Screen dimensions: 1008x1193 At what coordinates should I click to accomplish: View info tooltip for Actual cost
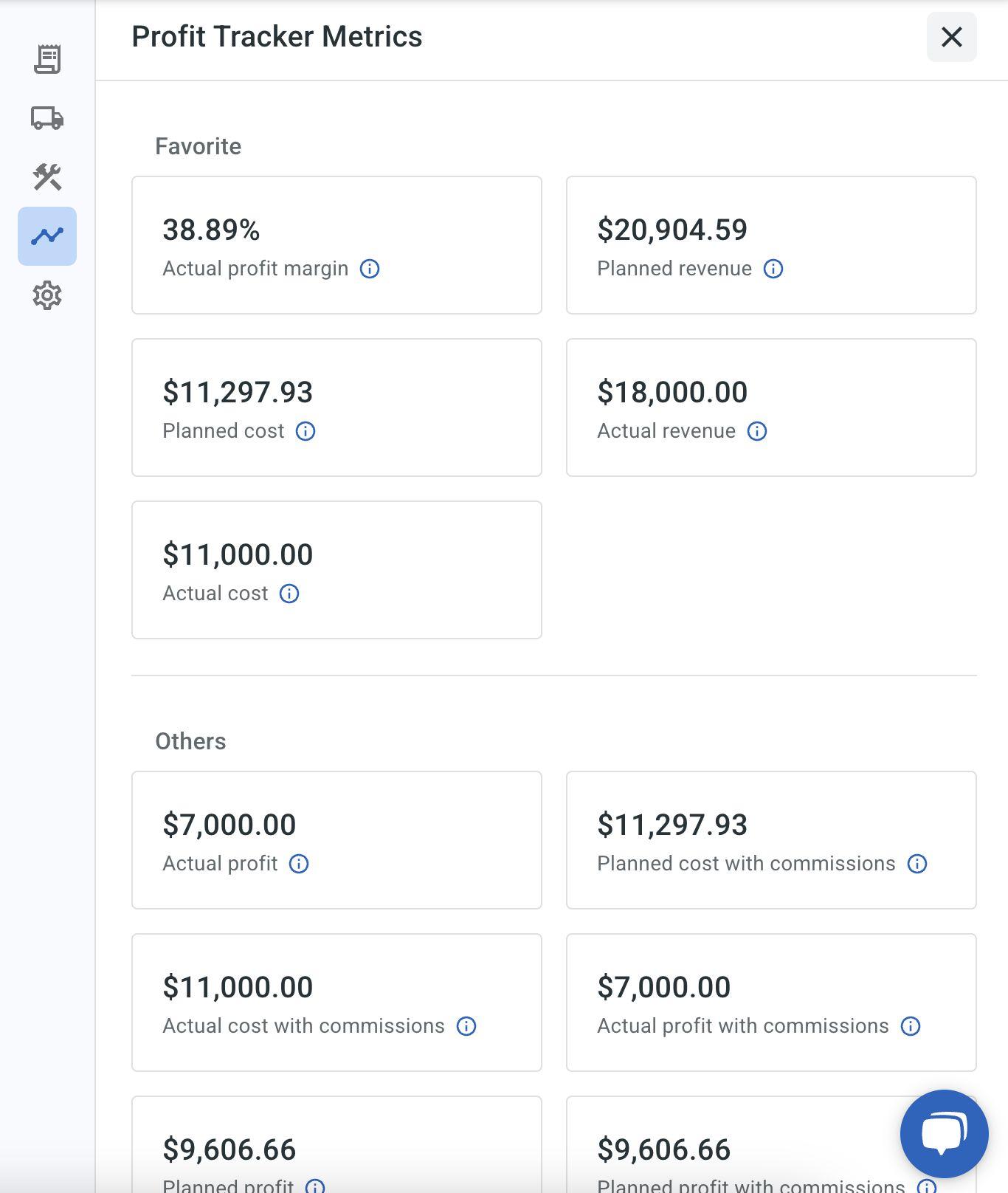pyautogui.click(x=289, y=594)
